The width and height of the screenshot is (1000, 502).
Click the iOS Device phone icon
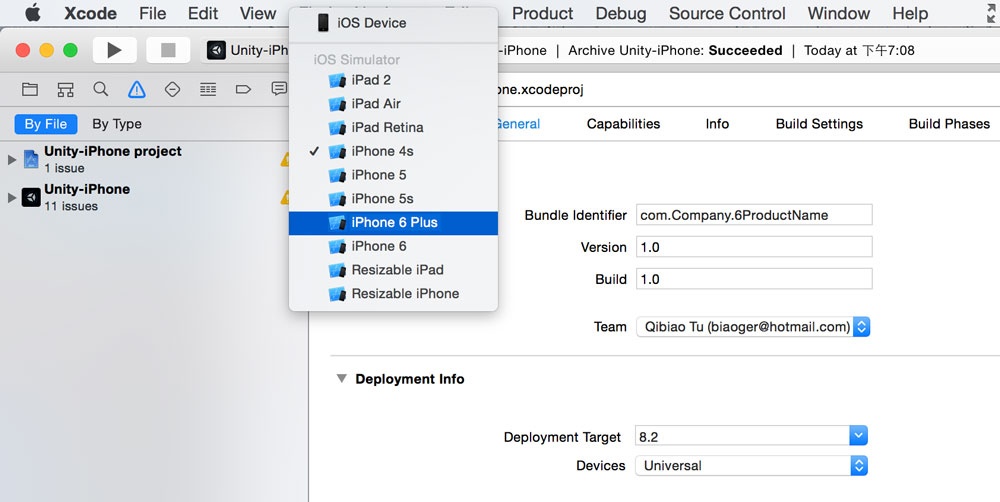323,23
